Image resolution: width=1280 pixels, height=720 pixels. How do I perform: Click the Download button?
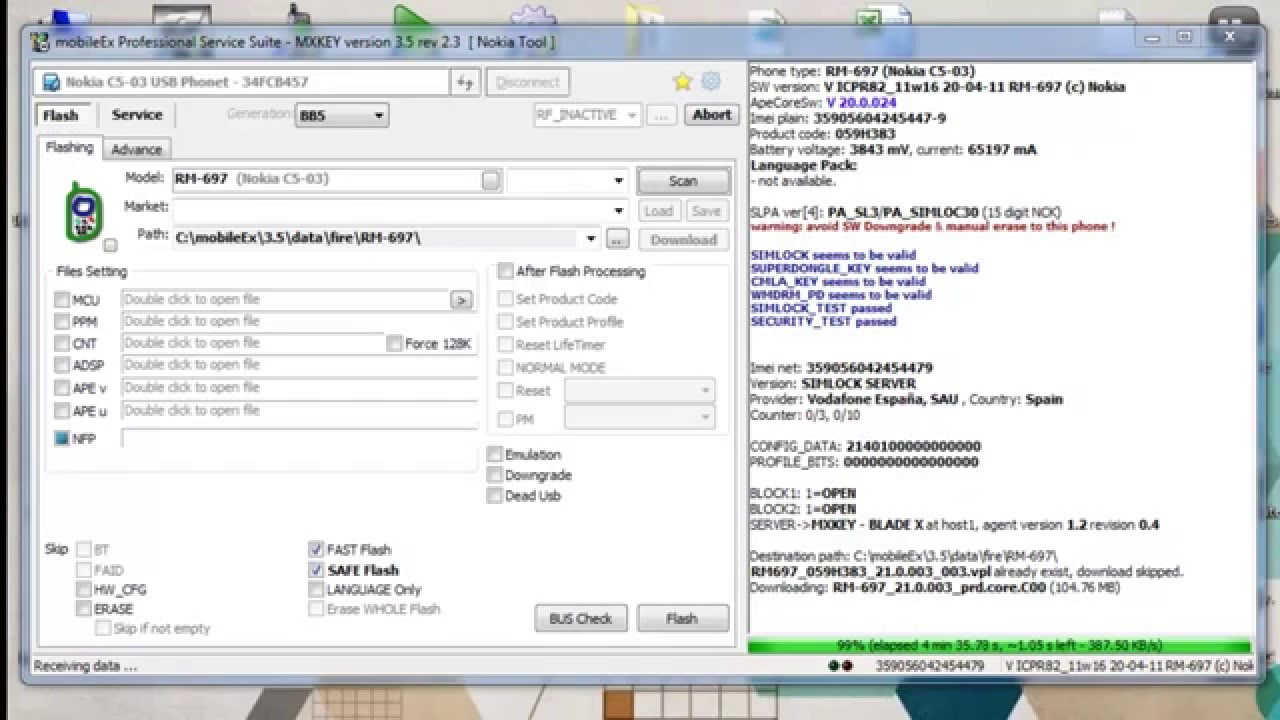coord(683,240)
